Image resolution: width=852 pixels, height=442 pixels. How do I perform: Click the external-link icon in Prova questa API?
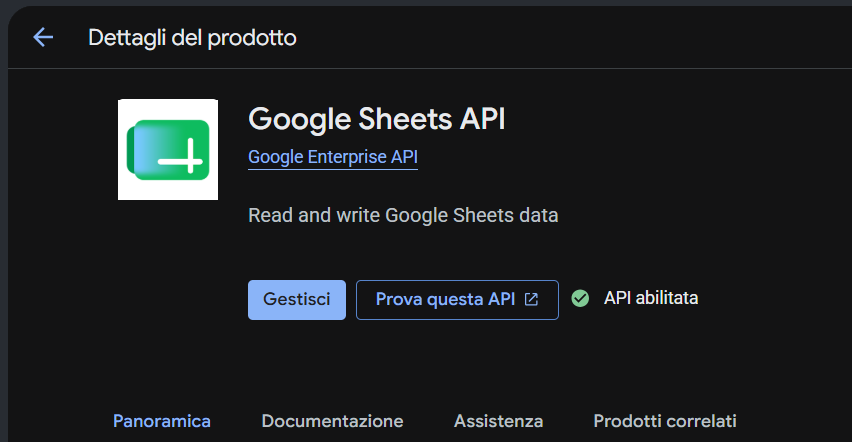(531, 299)
